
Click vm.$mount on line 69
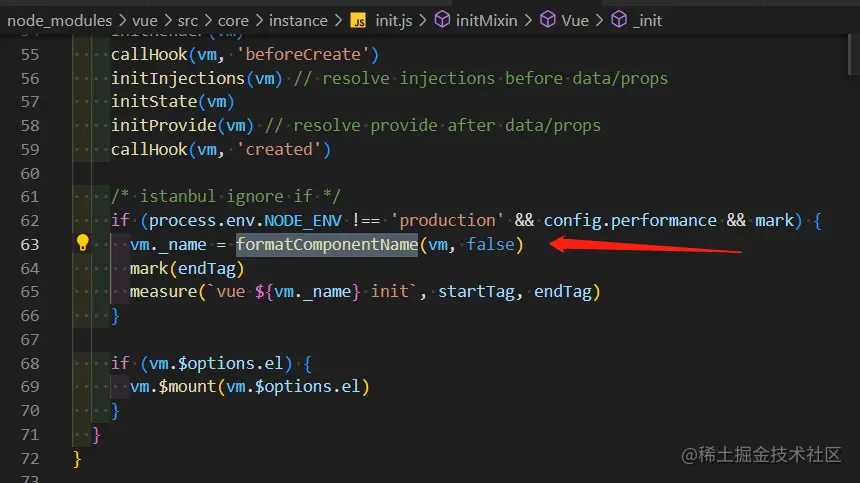(173, 387)
